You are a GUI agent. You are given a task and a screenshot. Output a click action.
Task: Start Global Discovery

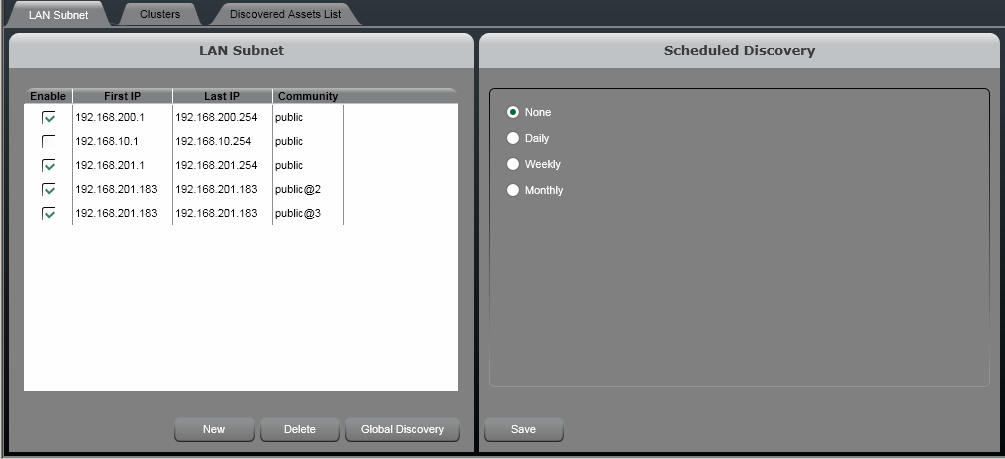[x=402, y=429]
